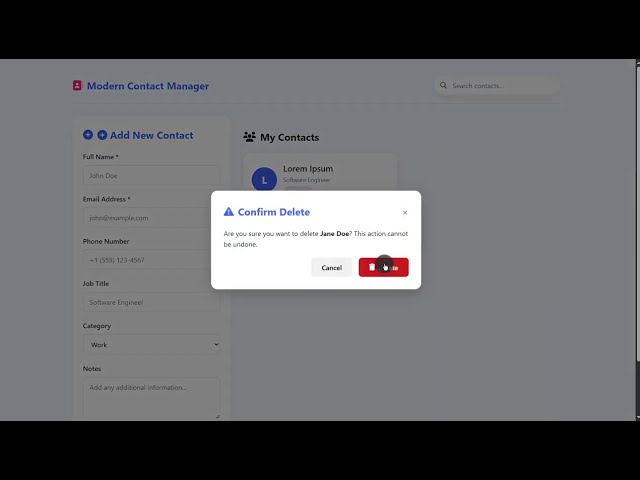Click the 'Software Engineer' subtitle under Lorem Ipsum
Viewport: 640px width, 480px height.
coord(307,180)
